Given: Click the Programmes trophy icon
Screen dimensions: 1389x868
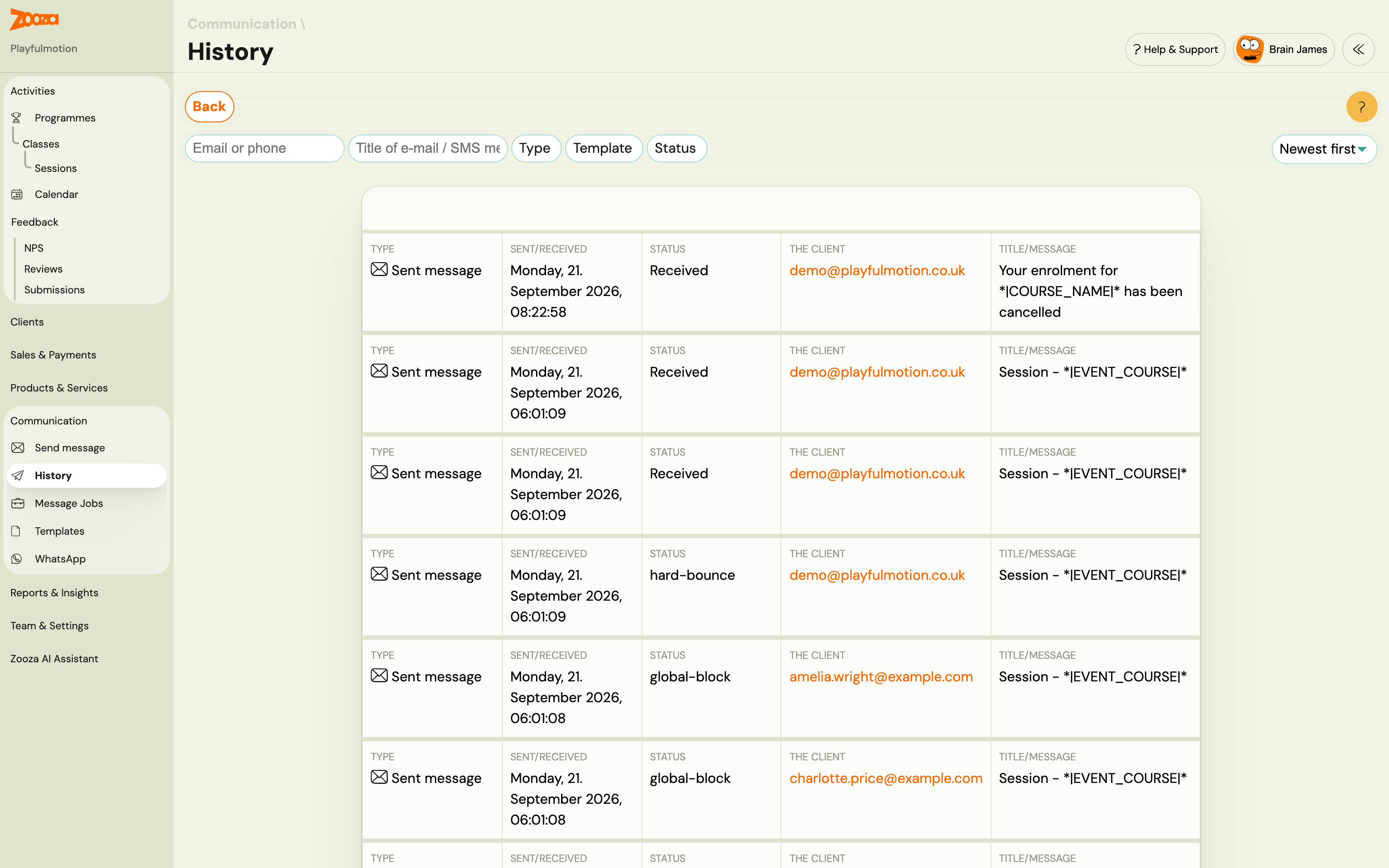Looking at the screenshot, I should (x=16, y=118).
